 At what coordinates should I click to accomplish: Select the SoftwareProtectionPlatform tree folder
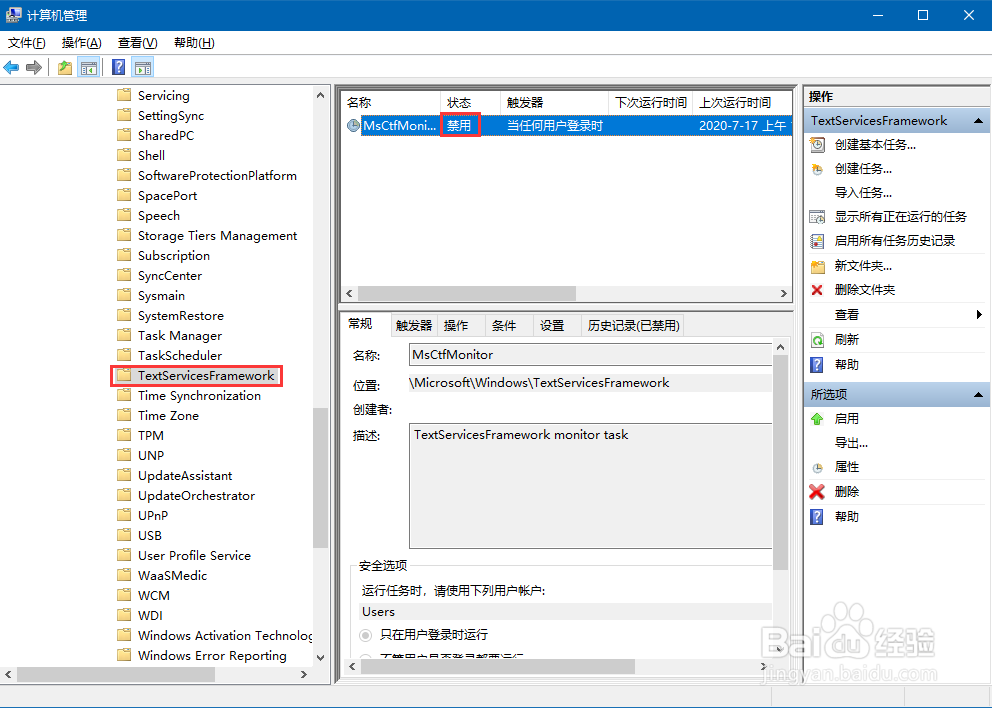(217, 176)
